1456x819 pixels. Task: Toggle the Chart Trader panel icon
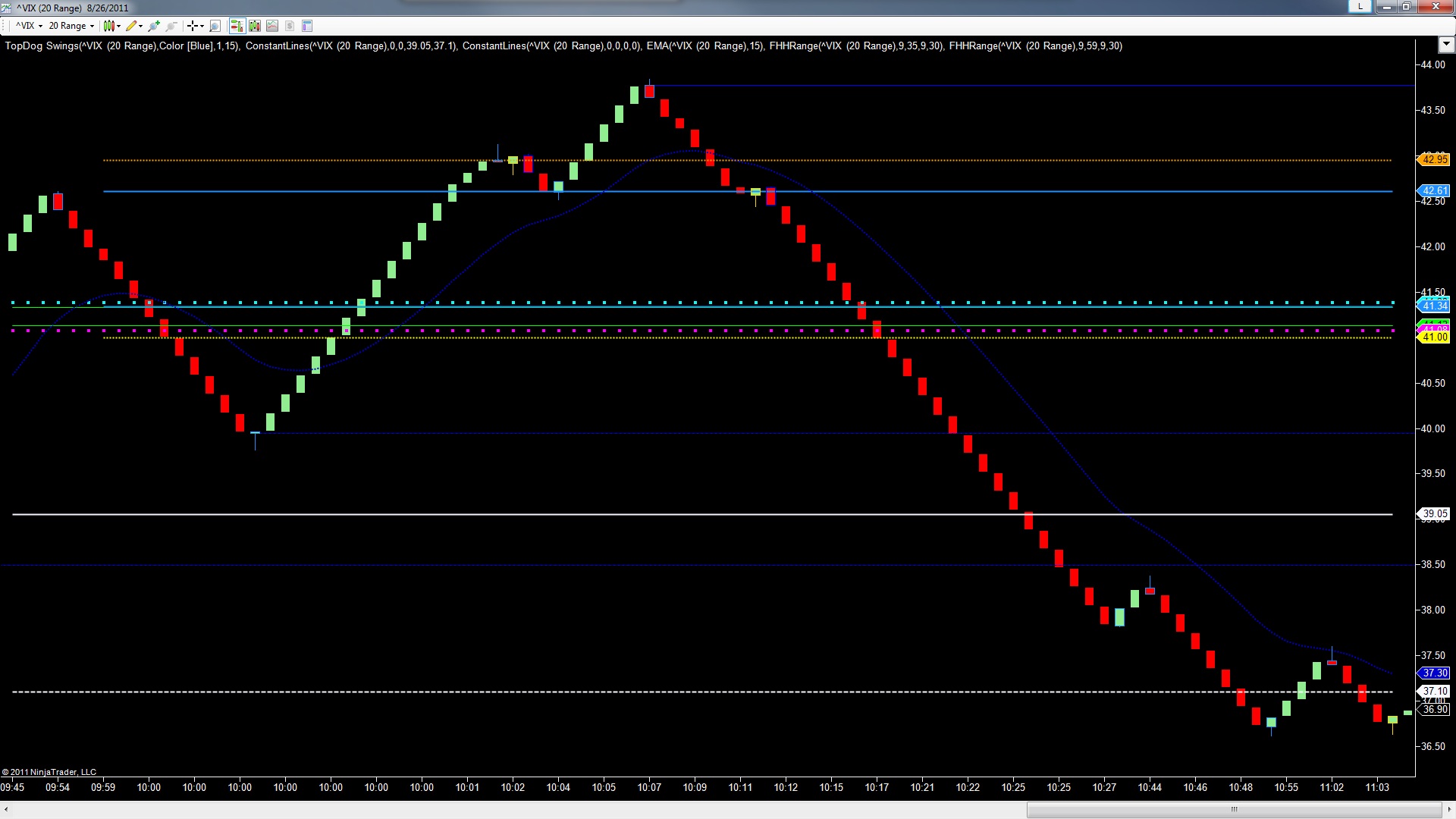coord(237,26)
